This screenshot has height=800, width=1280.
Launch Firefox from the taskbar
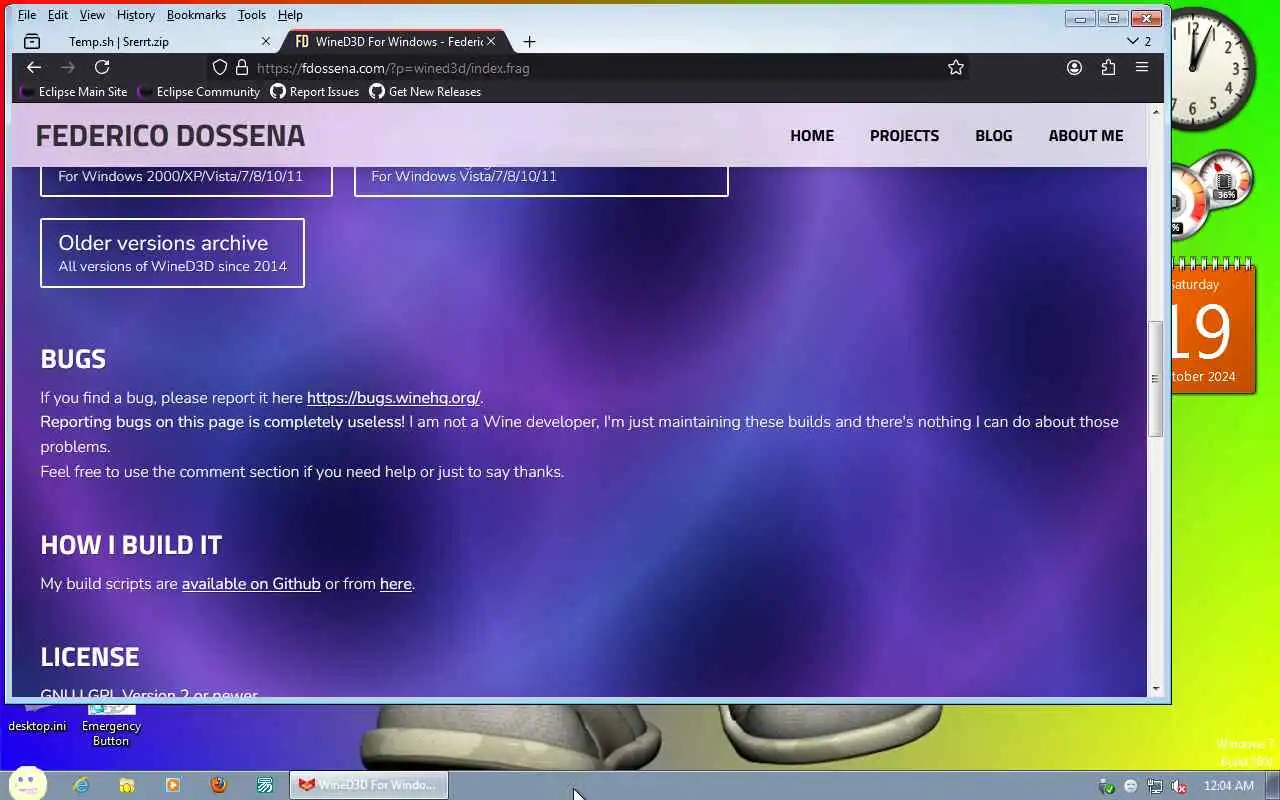click(x=219, y=785)
